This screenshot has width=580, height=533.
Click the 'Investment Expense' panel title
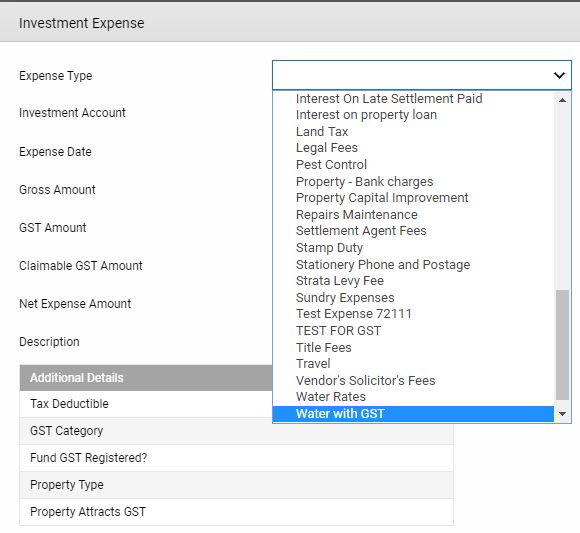click(82, 23)
